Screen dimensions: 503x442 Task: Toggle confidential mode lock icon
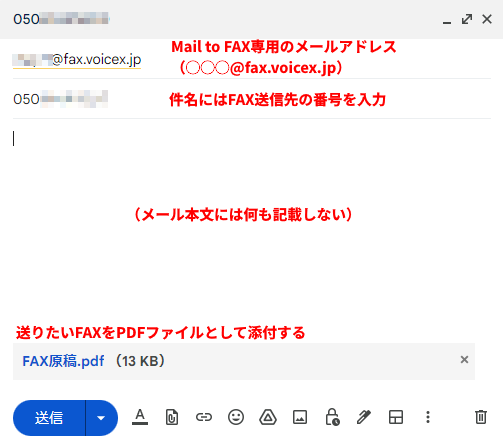pos(332,417)
